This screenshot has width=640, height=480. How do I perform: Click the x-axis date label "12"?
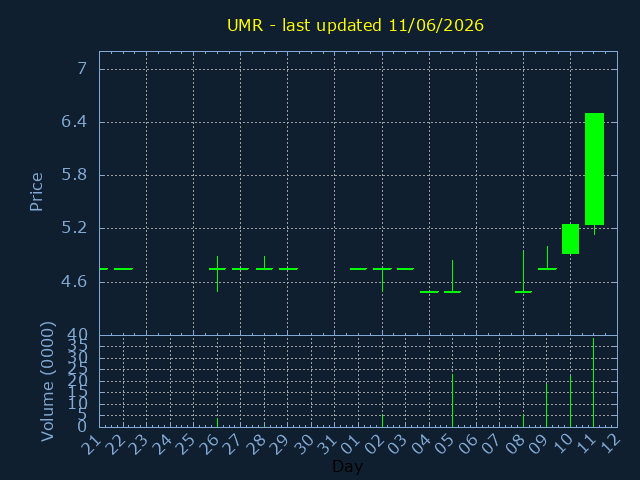click(609, 444)
